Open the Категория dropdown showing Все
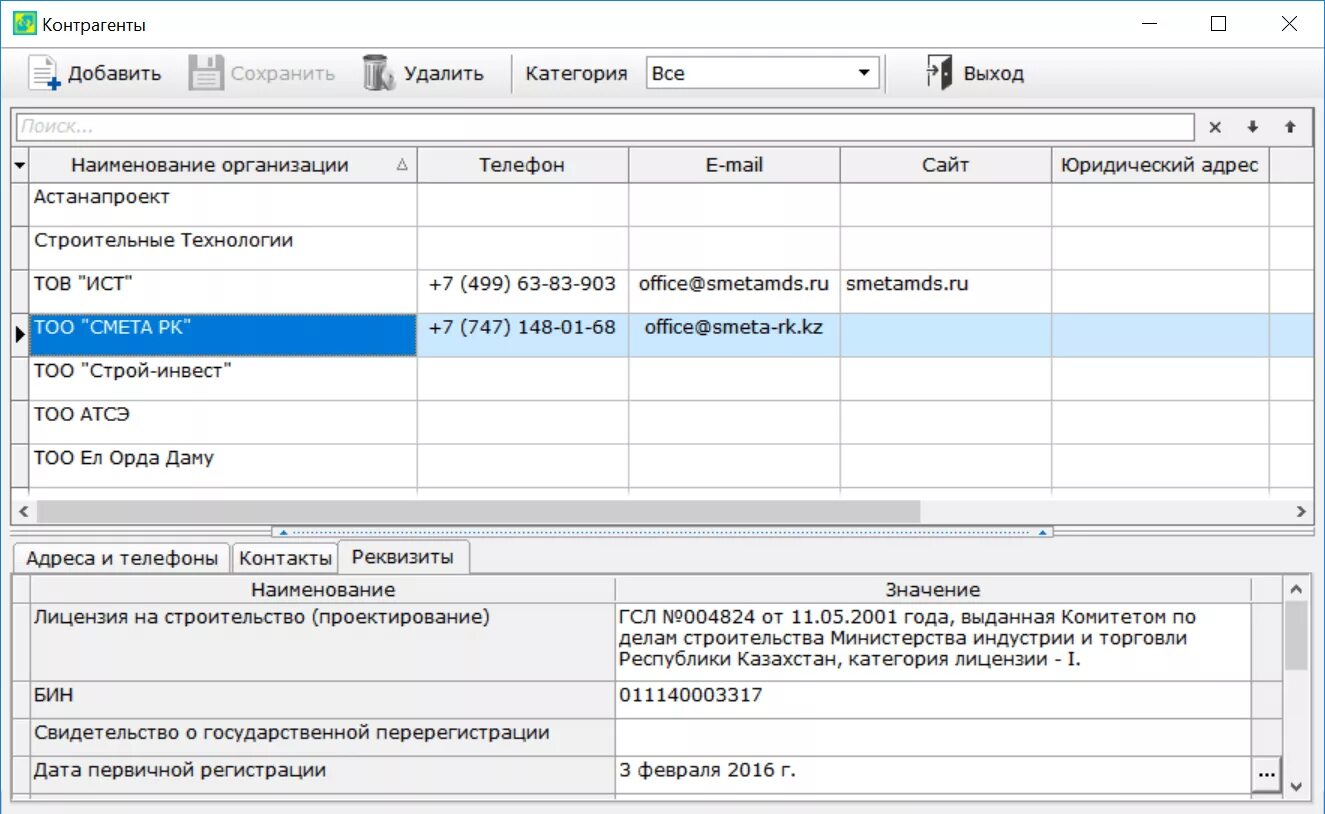The image size is (1325, 814). 762,73
